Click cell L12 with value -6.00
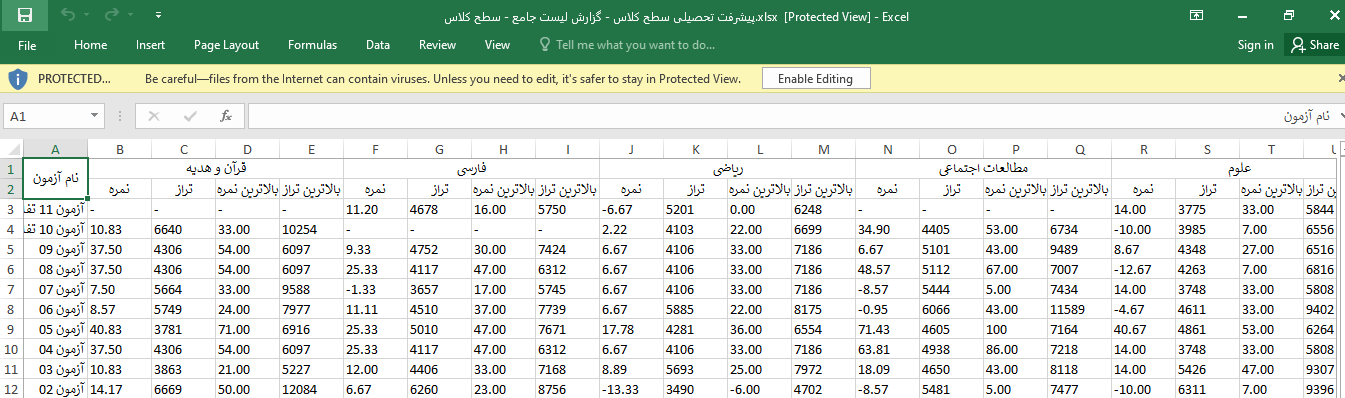This screenshot has height=398, width=1345. (759, 389)
